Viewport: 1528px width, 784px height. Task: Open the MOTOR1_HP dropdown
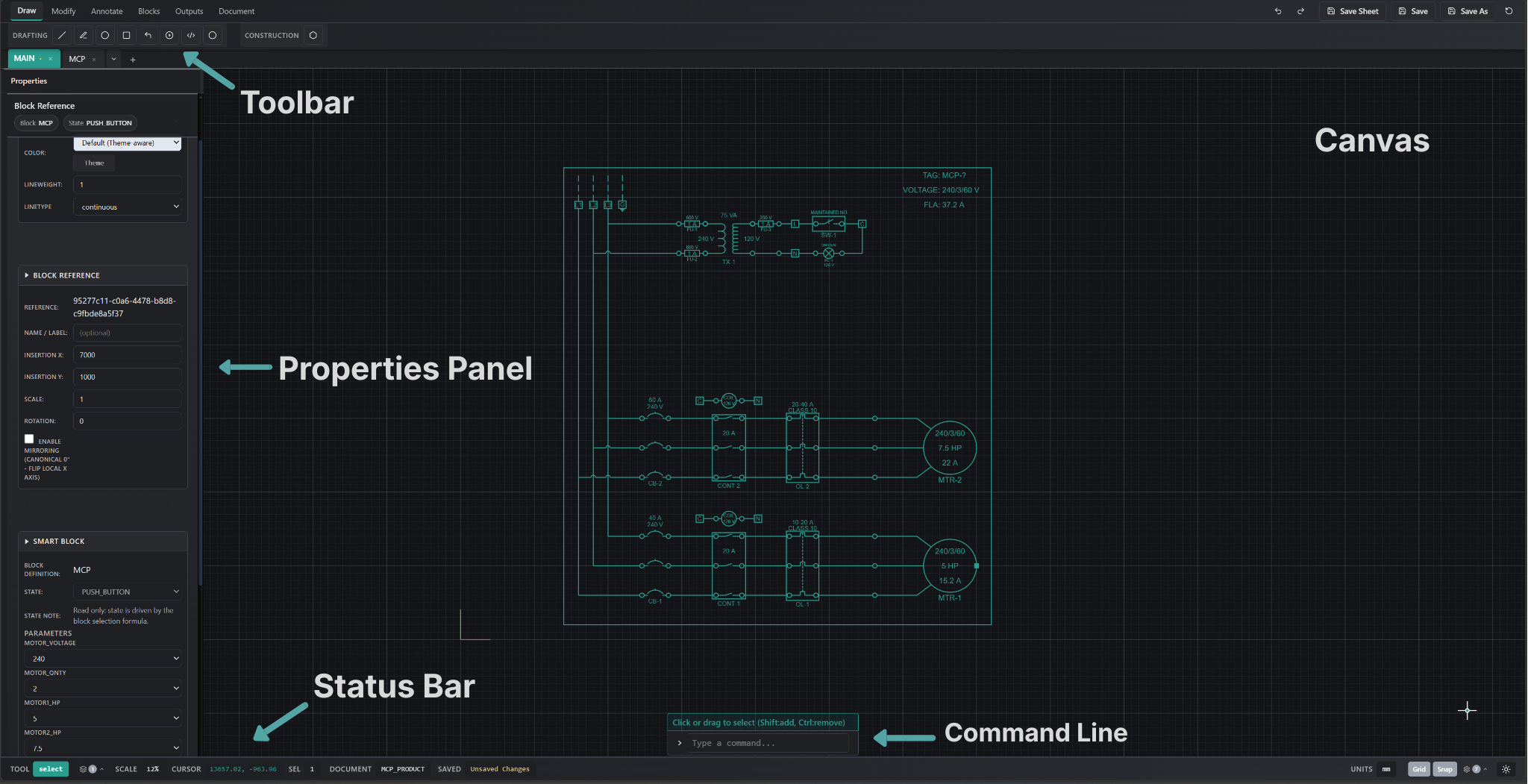(x=103, y=718)
